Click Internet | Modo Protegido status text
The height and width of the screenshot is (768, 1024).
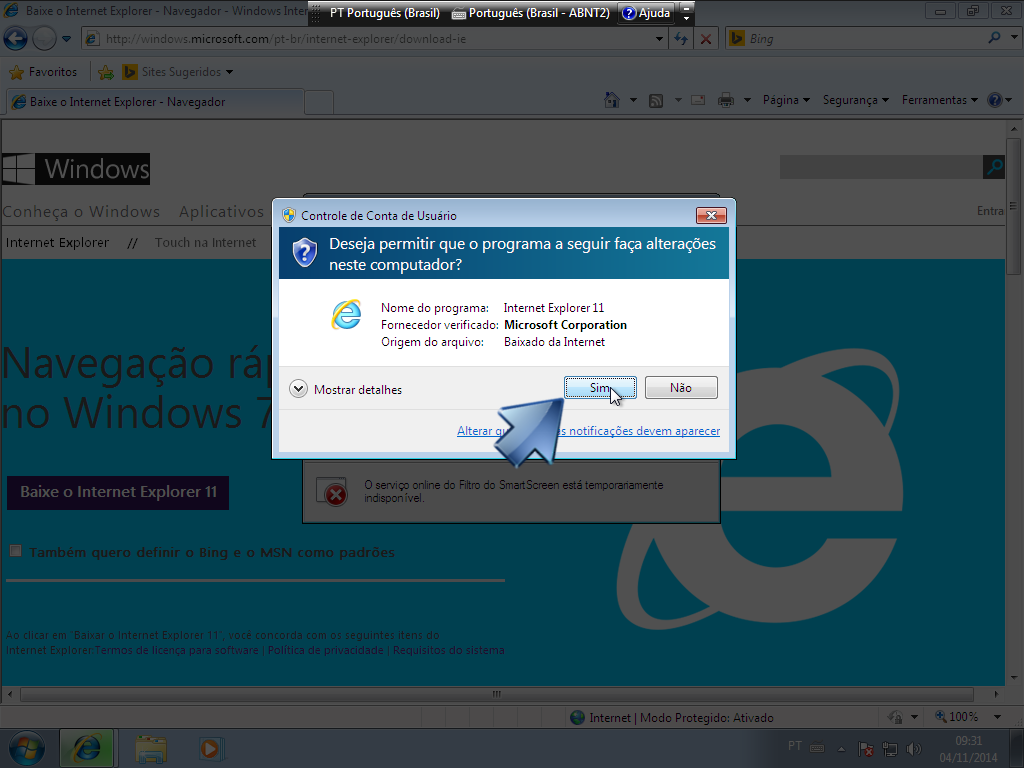681,718
